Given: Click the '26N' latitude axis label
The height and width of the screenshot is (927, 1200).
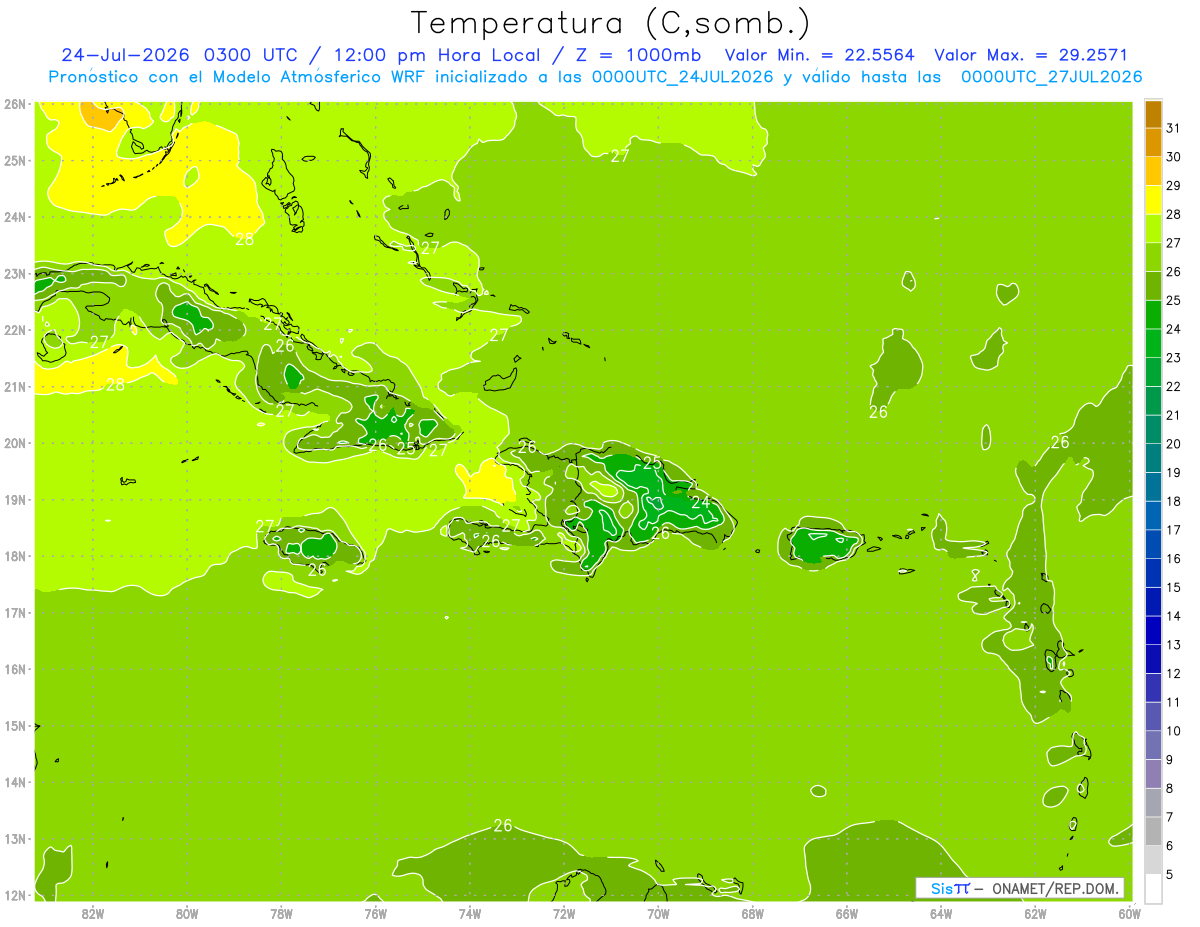Looking at the screenshot, I should [x=15, y=104].
